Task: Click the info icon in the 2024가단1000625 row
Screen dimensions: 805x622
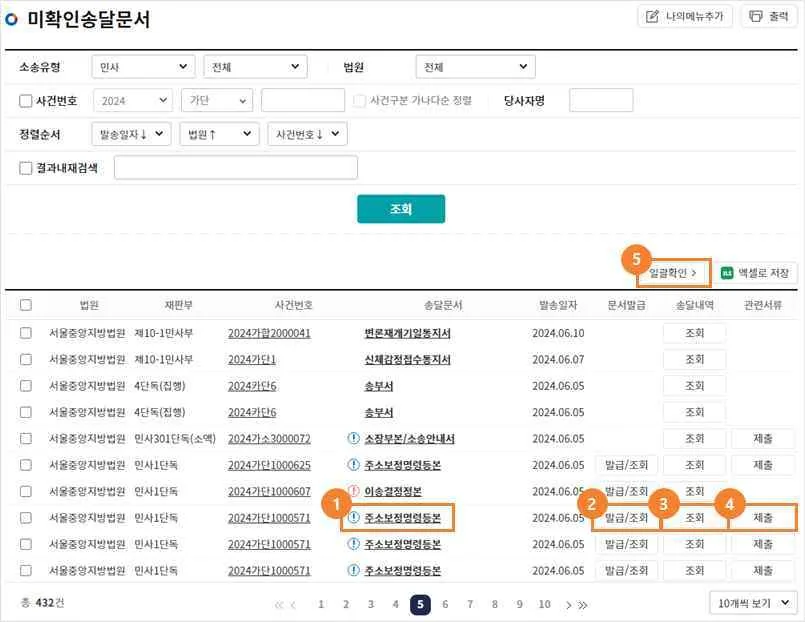Action: 353,465
